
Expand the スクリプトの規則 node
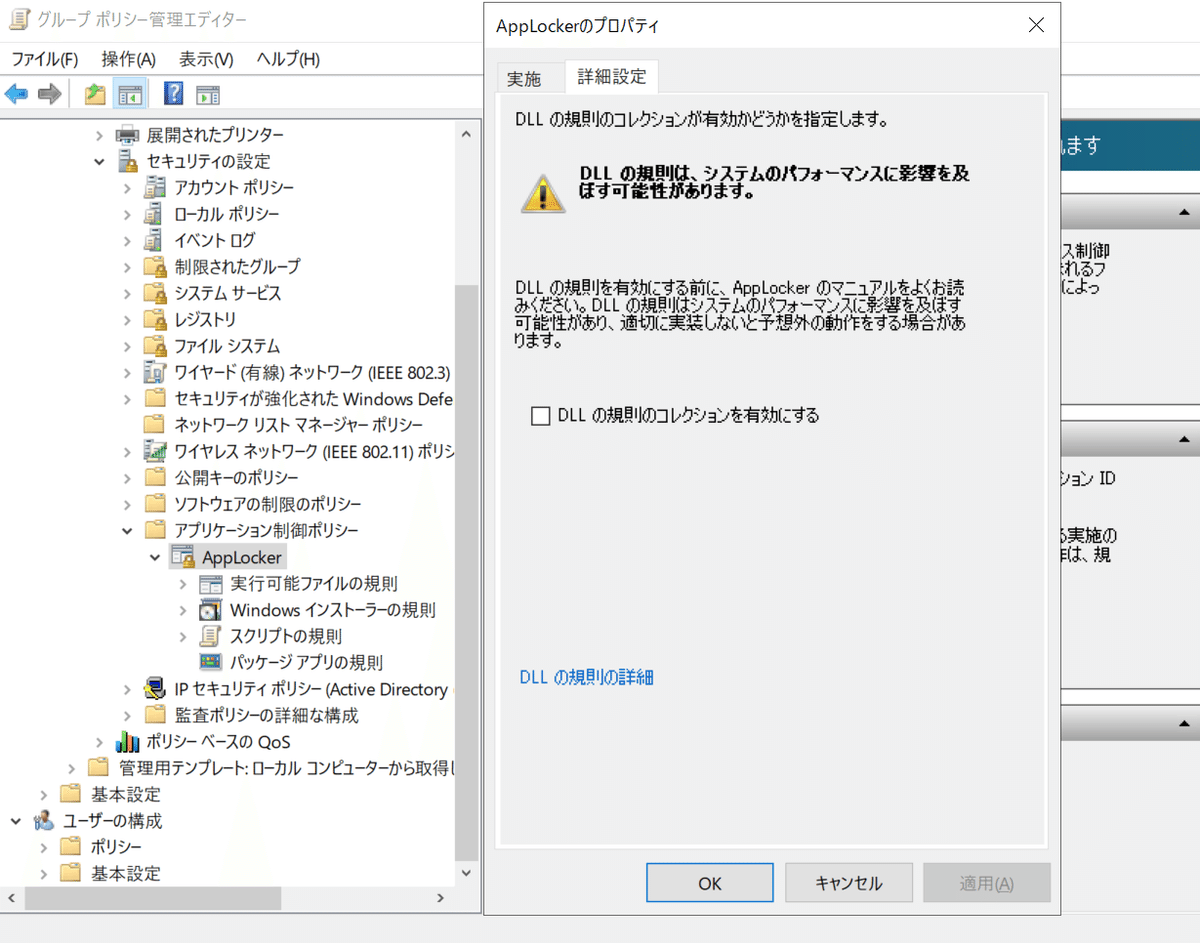pyautogui.click(x=182, y=636)
